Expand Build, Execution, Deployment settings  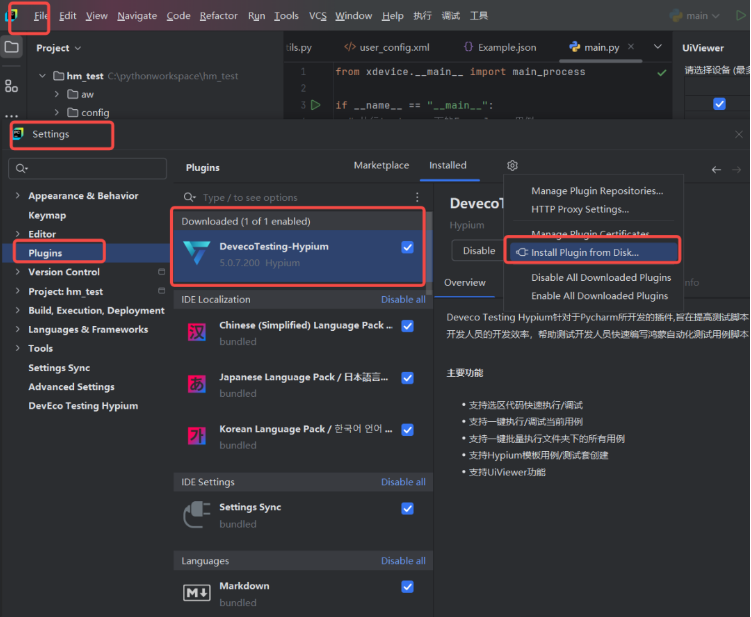tap(18, 310)
